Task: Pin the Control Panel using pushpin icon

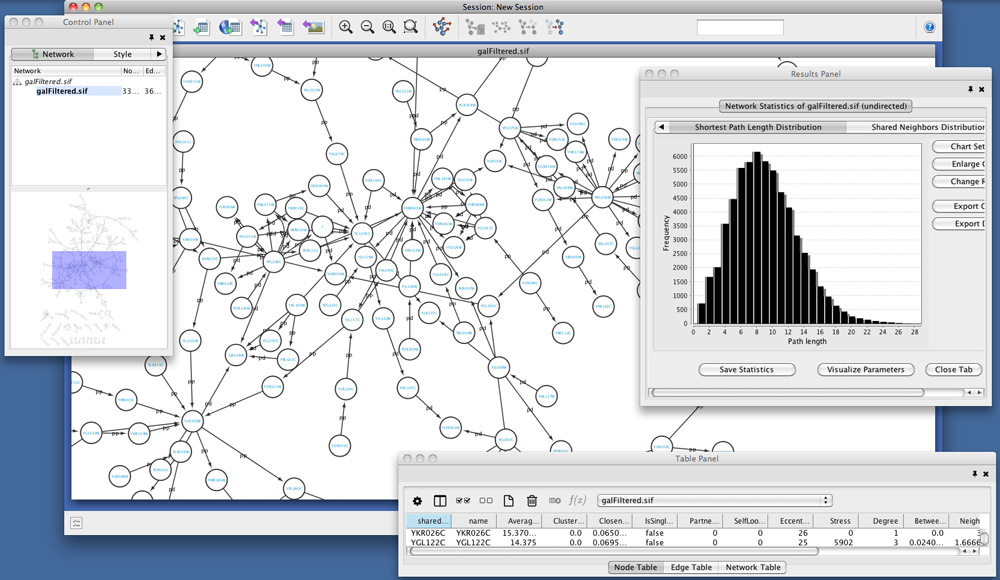Action: click(x=152, y=36)
